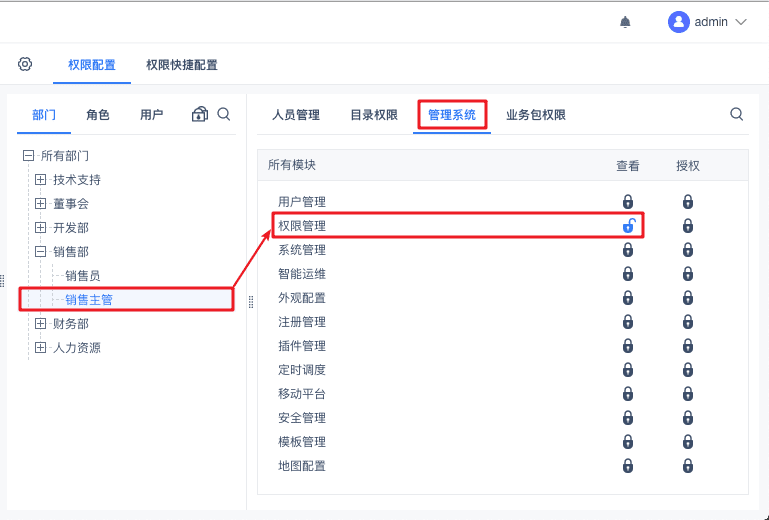Screen dimensions: 769x520
Task: Switch to the 目录权限 tab
Action: coord(374,115)
